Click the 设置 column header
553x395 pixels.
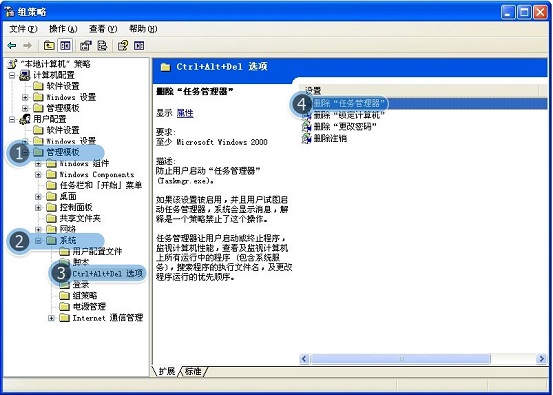tap(419, 90)
